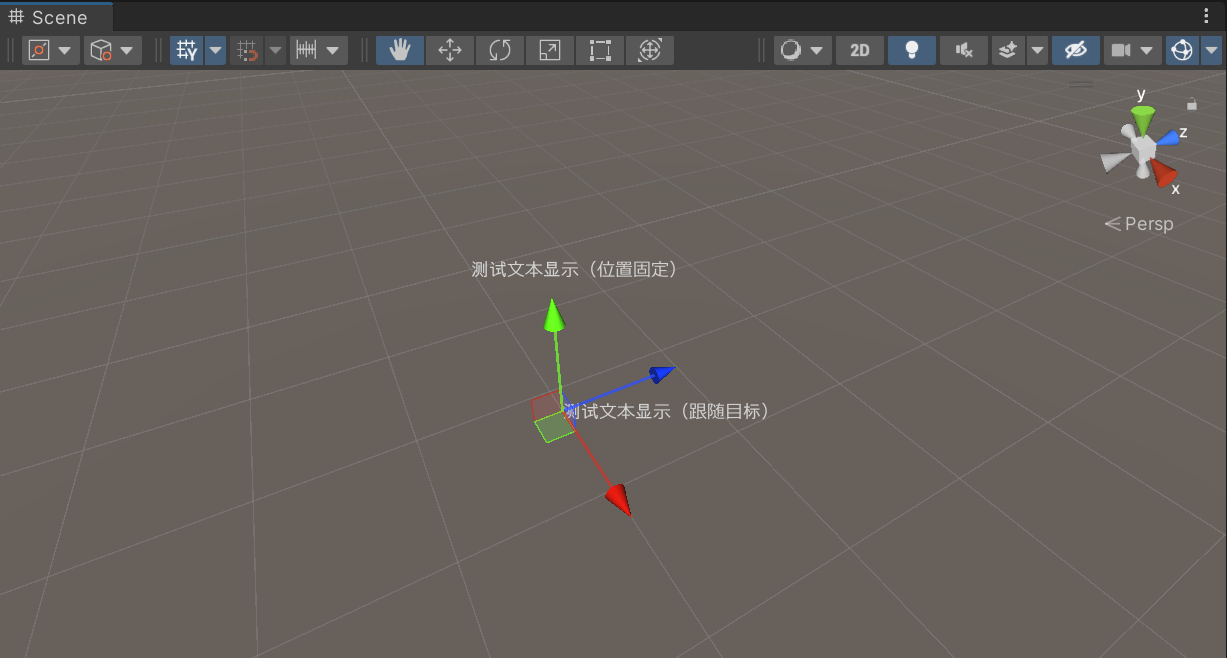The image size is (1227, 658).
Task: Open the Scene view three-dot menu
Action: pos(1206,16)
